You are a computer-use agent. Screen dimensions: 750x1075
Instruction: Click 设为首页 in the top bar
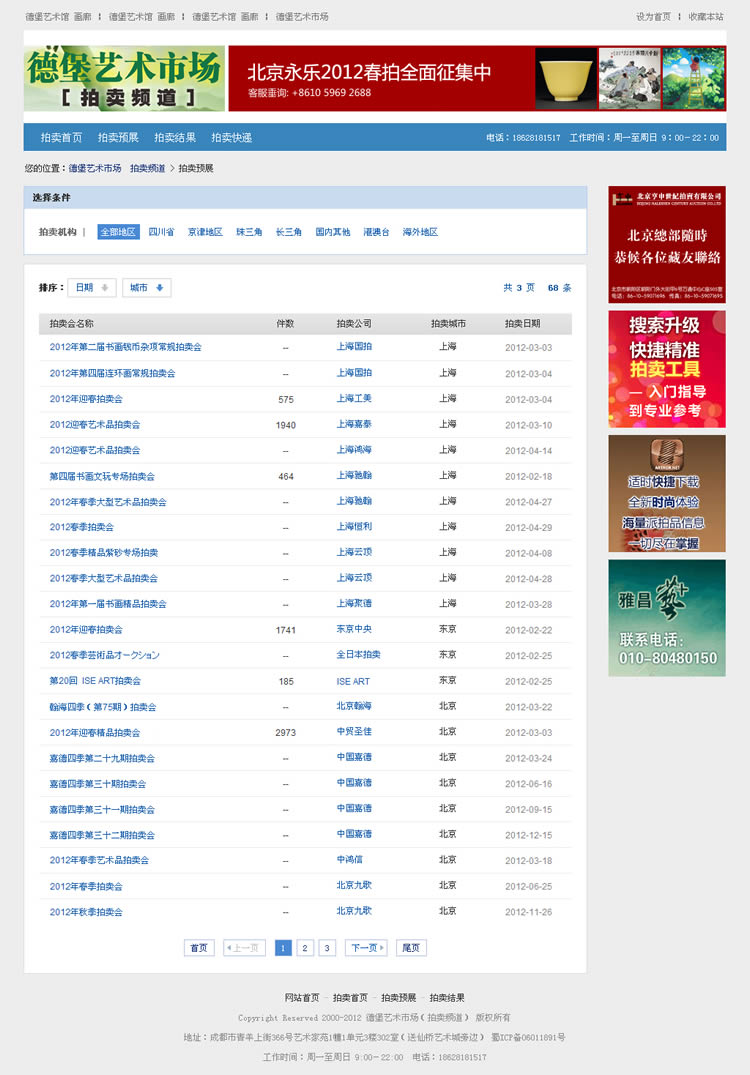[x=653, y=17]
